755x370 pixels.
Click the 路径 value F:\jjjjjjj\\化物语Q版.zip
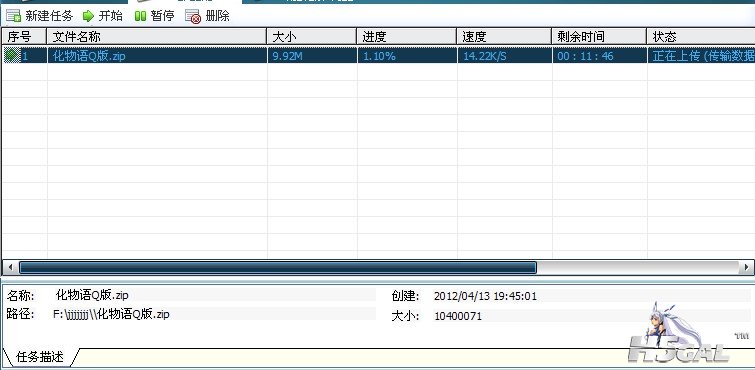[x=111, y=315]
